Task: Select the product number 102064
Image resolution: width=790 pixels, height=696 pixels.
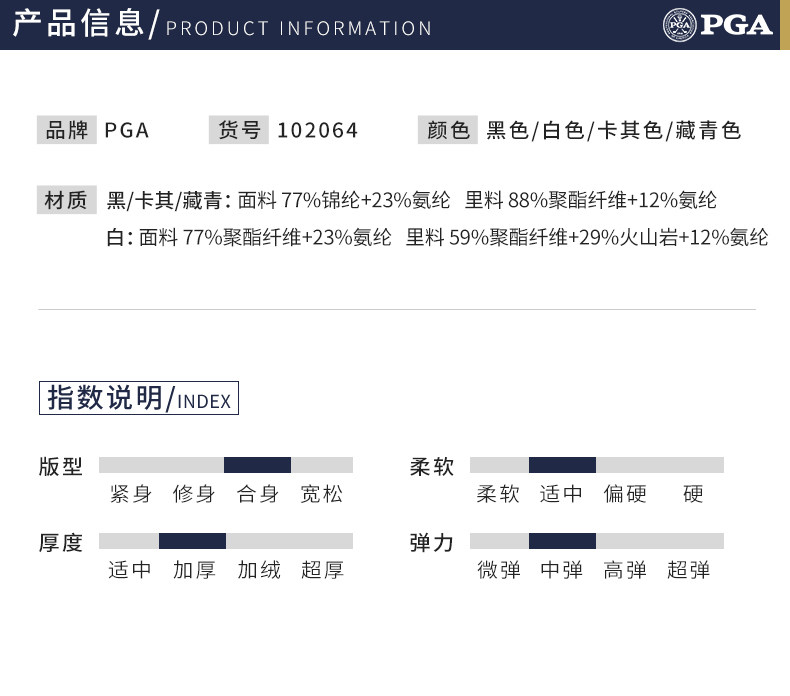Action: (317, 131)
